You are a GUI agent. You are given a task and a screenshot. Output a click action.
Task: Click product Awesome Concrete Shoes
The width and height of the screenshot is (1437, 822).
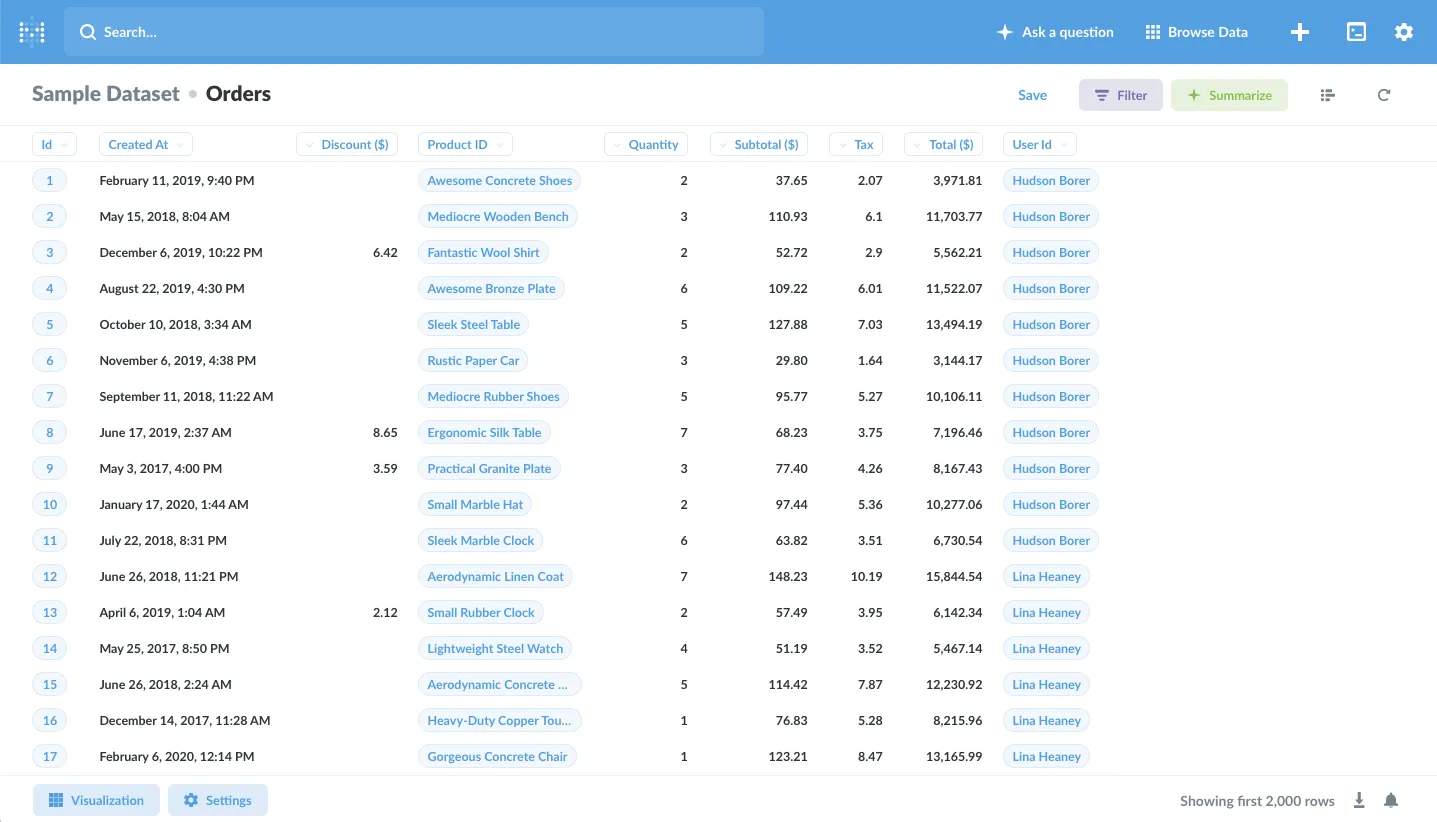point(500,180)
